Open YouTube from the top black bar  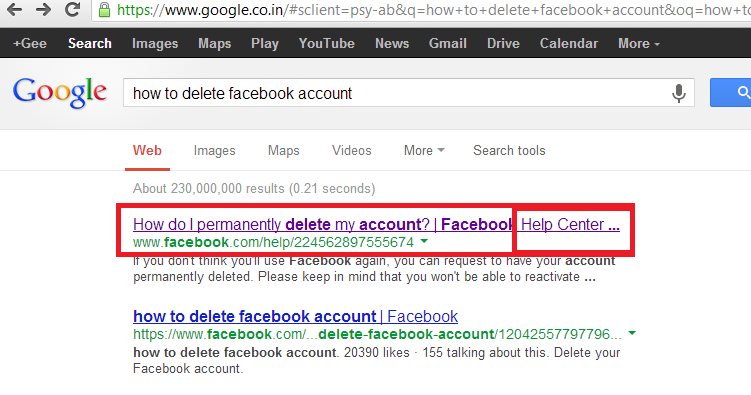pos(327,44)
